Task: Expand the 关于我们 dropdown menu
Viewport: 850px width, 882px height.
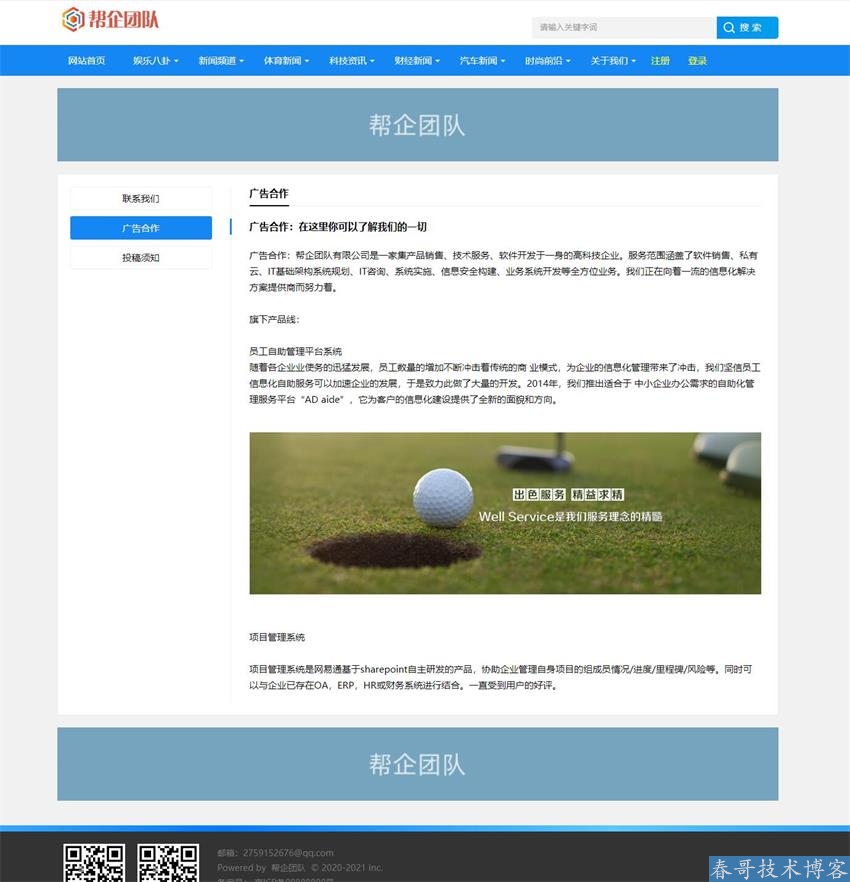Action: (612, 61)
